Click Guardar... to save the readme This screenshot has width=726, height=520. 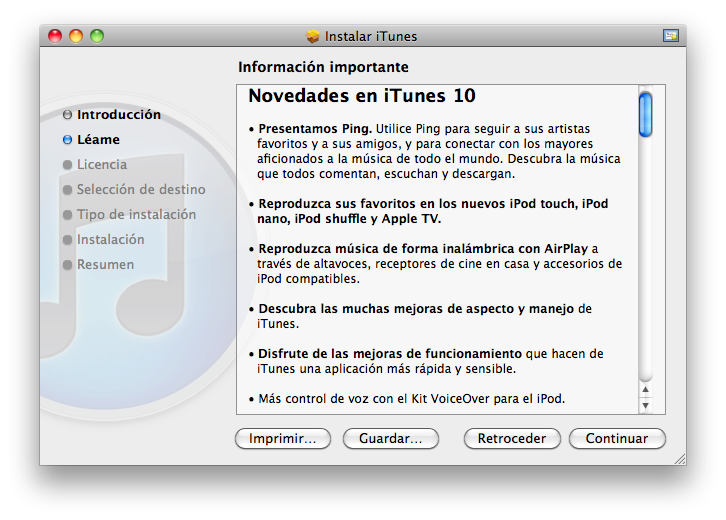(x=391, y=439)
